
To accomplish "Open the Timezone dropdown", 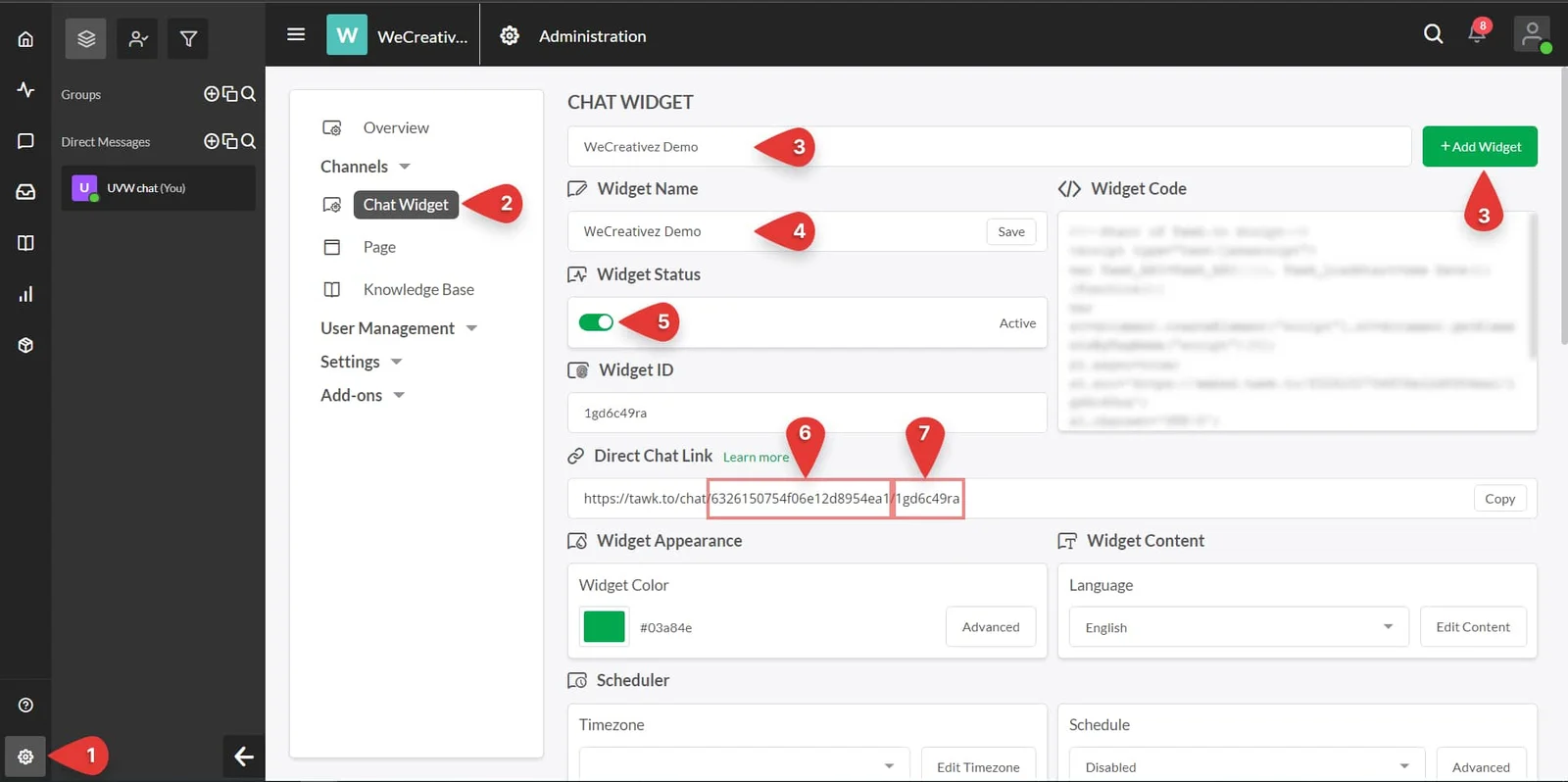I will [744, 765].
